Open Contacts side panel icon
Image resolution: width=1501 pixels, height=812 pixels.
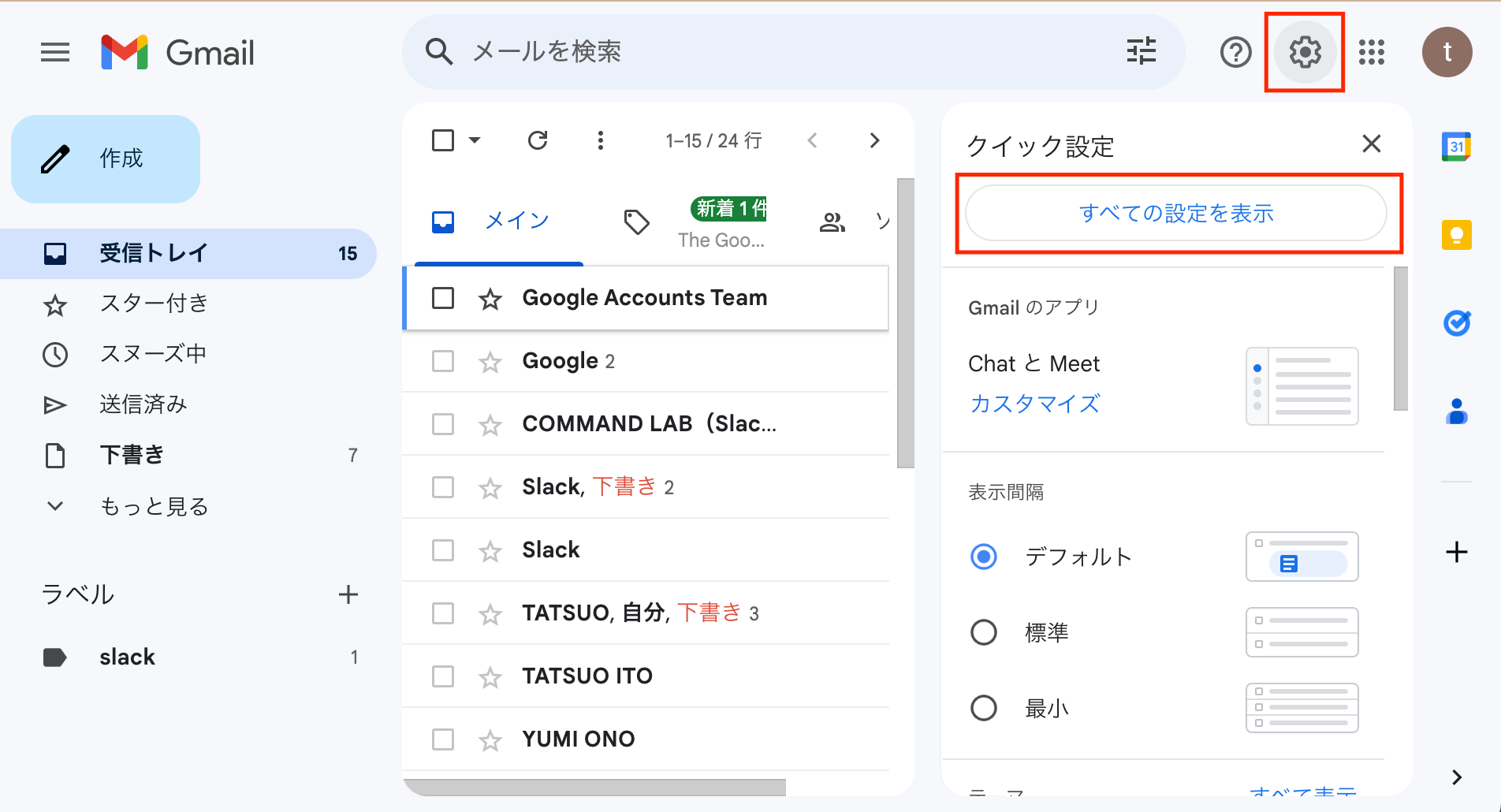[x=1457, y=412]
